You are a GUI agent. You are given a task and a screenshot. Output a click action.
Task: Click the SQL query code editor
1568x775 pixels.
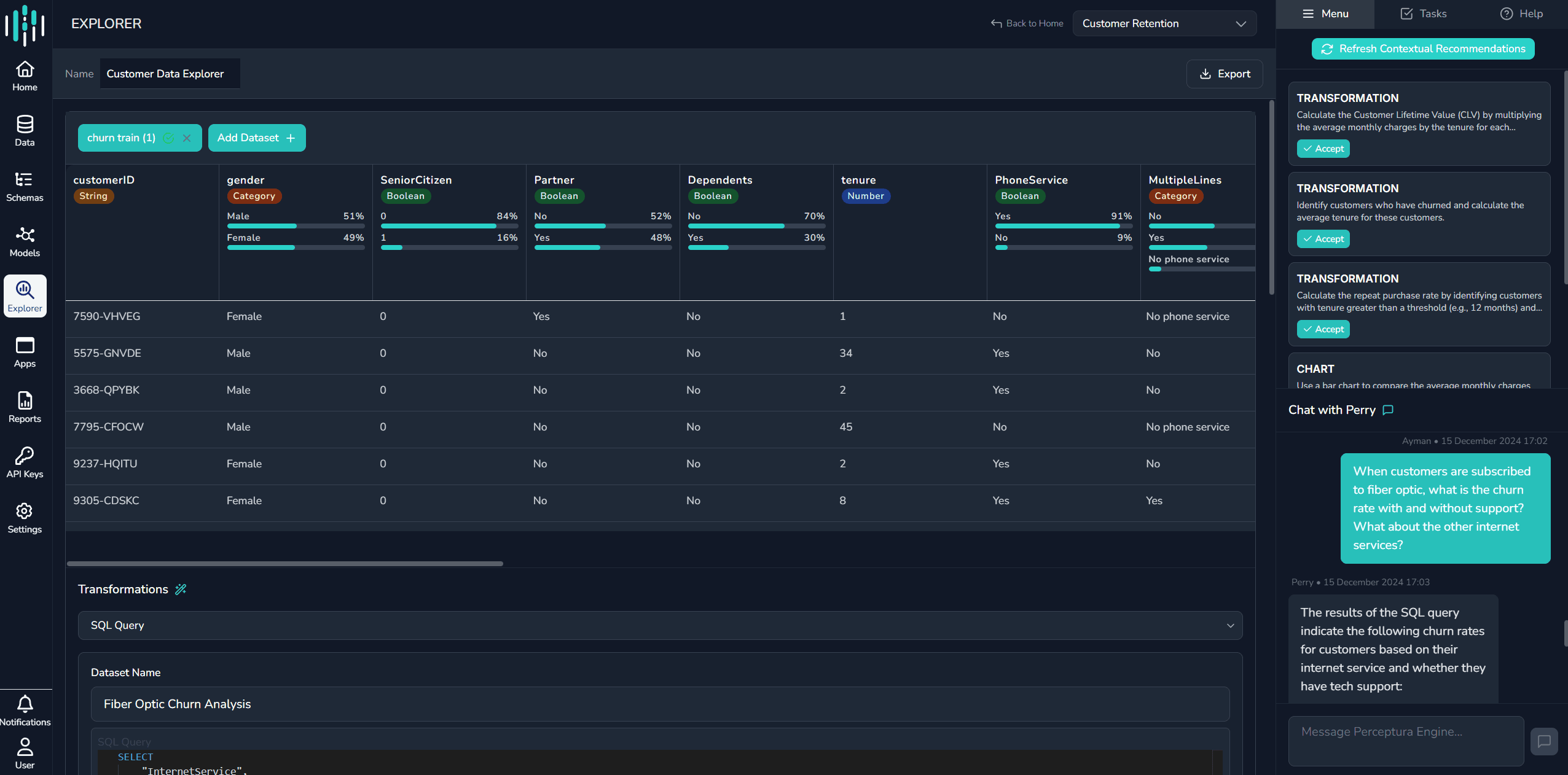(x=660, y=763)
